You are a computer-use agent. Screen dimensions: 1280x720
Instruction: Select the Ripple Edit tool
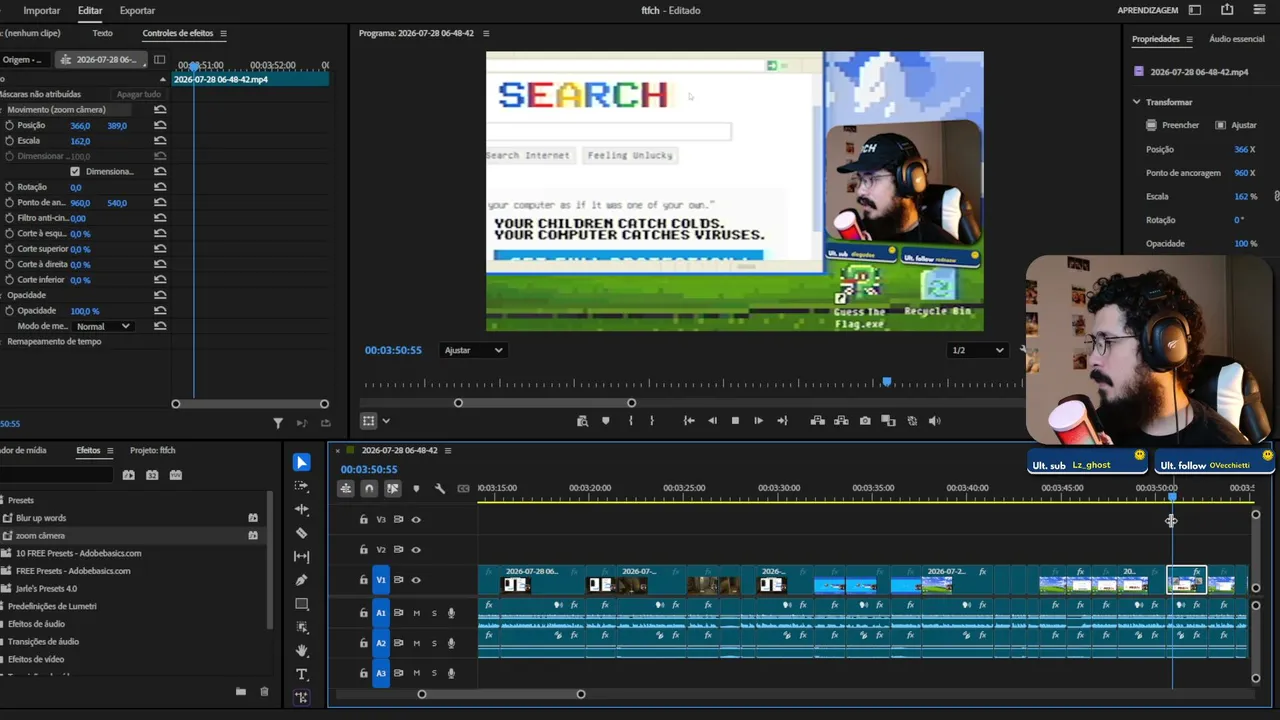click(x=302, y=510)
